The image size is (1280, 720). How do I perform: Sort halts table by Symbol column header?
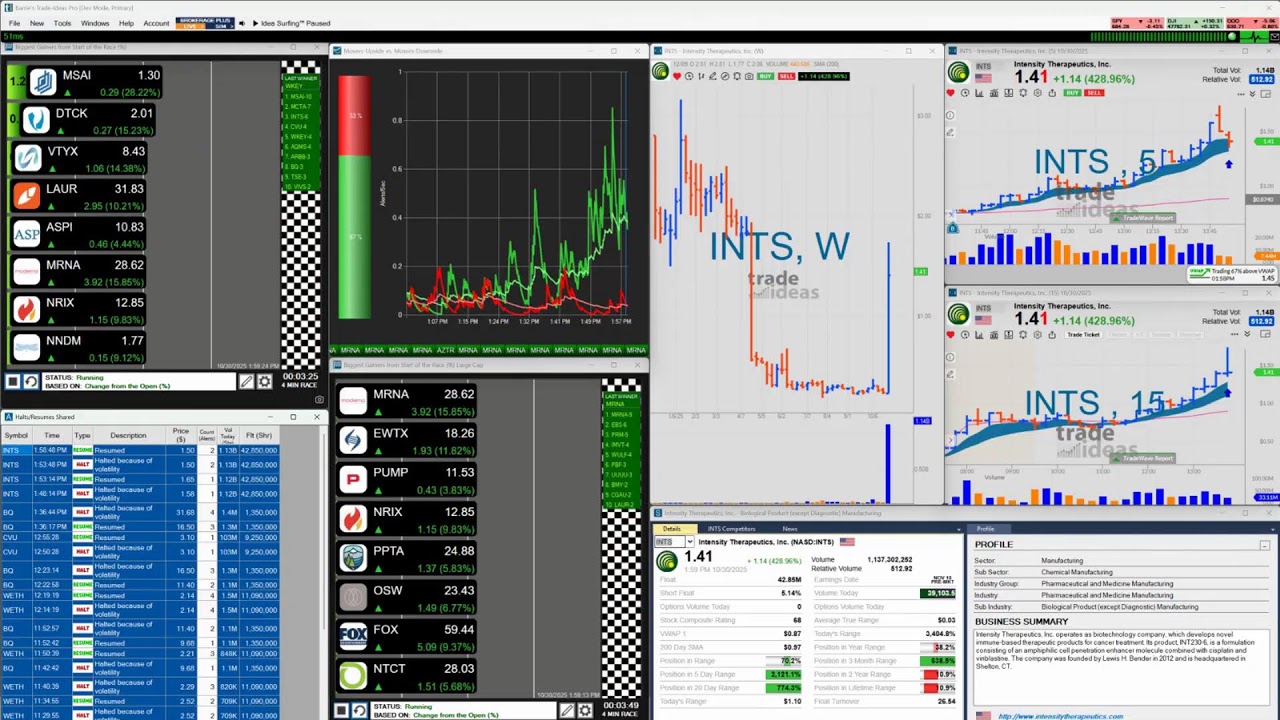[x=16, y=435]
